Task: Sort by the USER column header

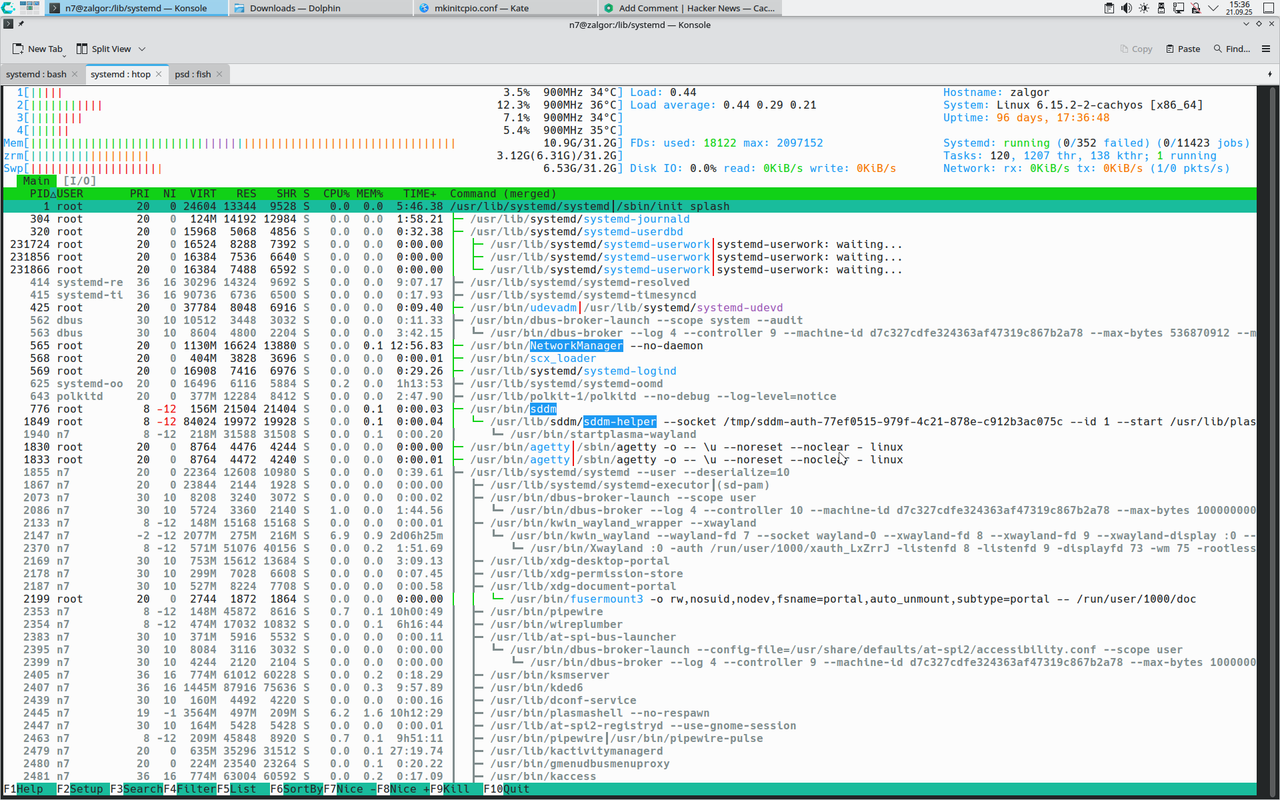Action: (x=70, y=194)
